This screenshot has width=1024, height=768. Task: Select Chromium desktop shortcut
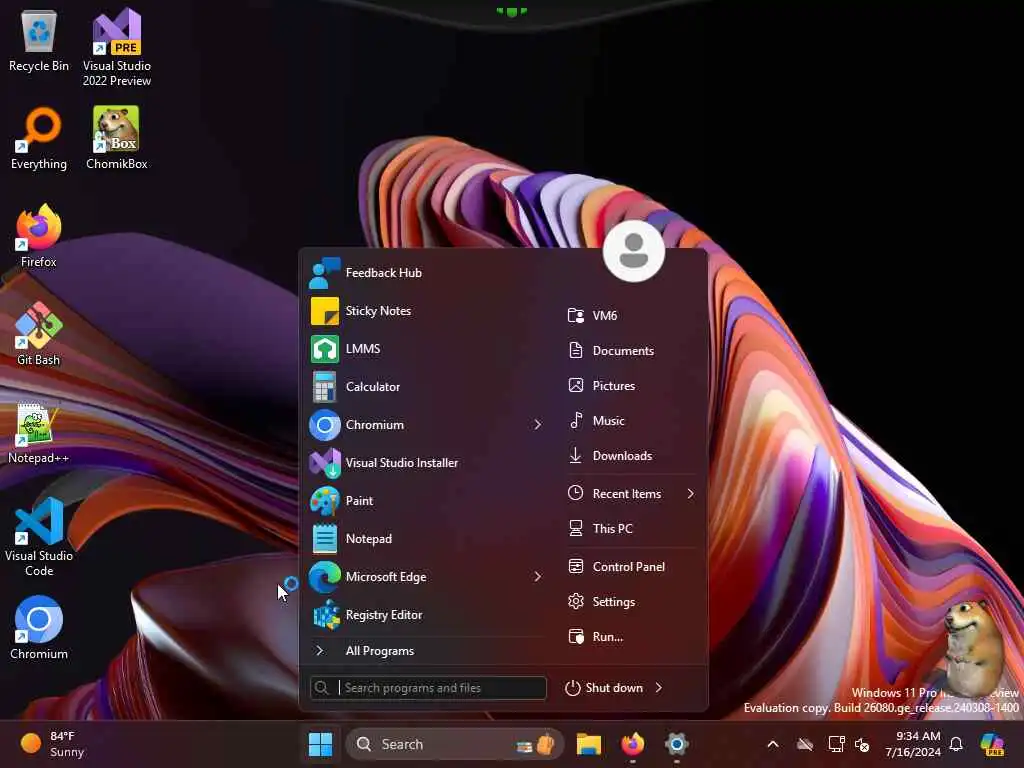click(x=39, y=628)
